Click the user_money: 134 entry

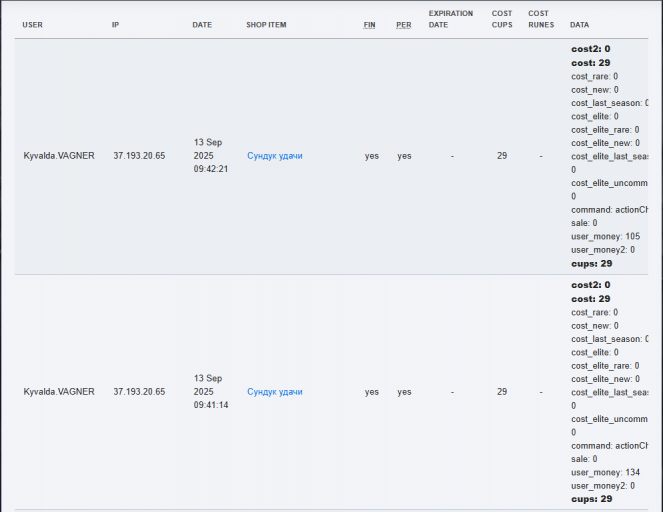pos(605,472)
